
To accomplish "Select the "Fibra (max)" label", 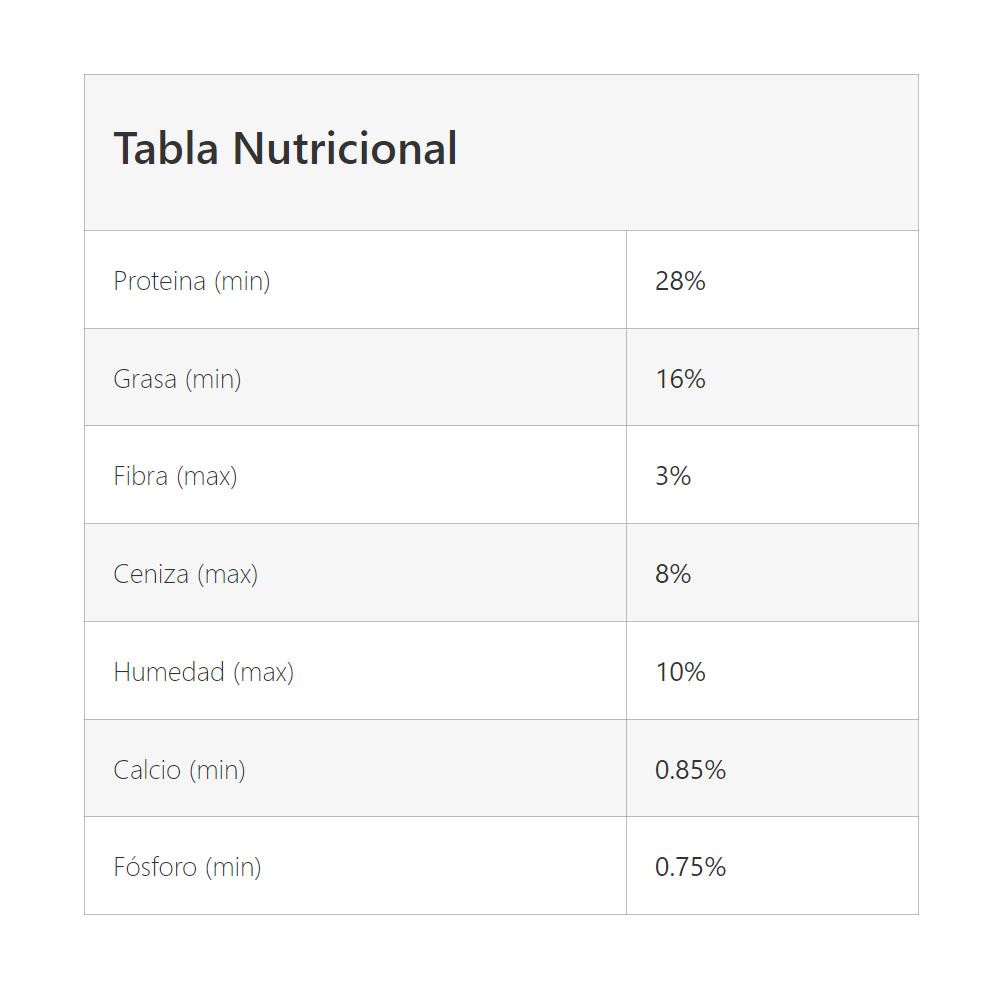I will (x=175, y=476).
